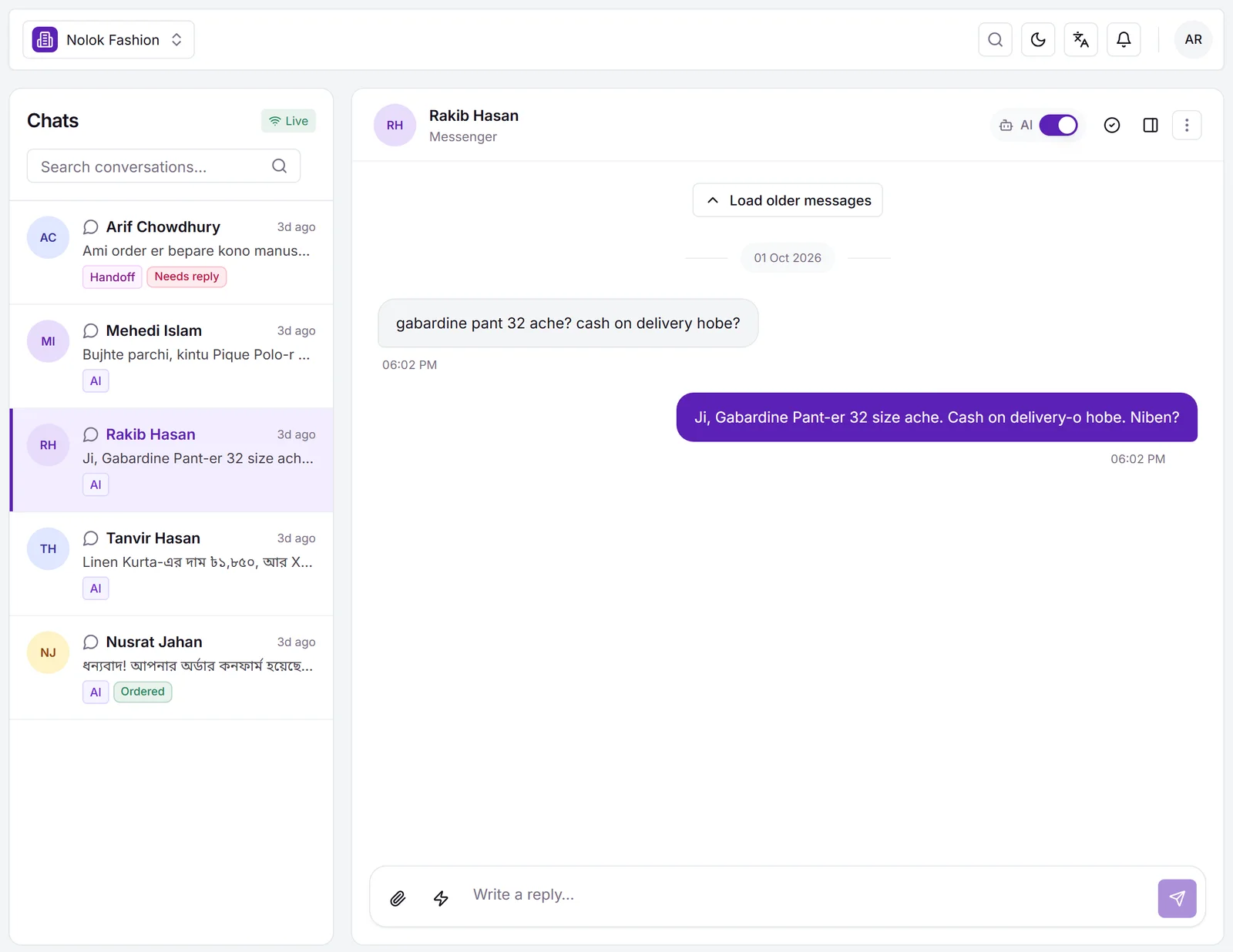Toggle the side panel layout icon
1233x952 pixels.
[x=1151, y=125]
